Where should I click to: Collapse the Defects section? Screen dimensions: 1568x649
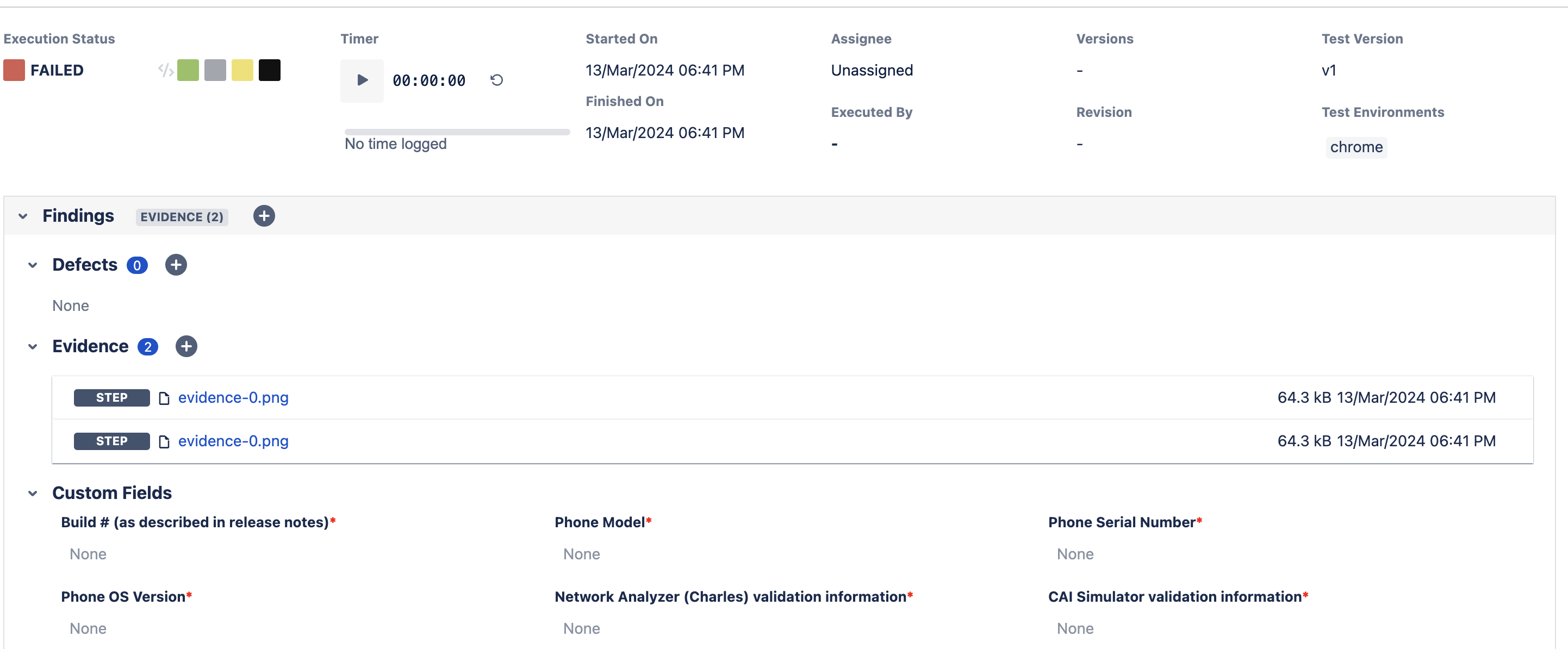point(33,265)
